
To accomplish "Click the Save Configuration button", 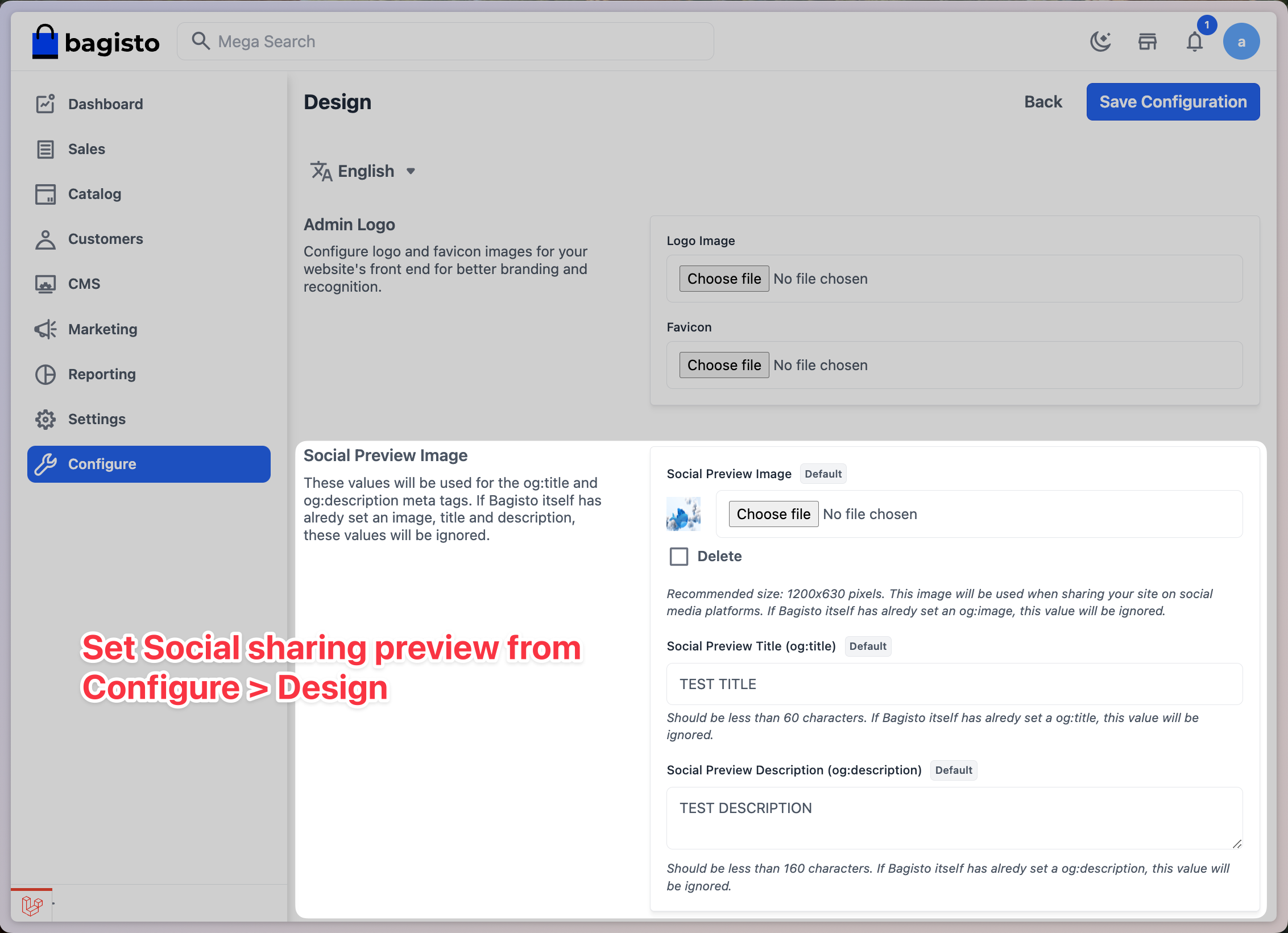I will point(1173,102).
